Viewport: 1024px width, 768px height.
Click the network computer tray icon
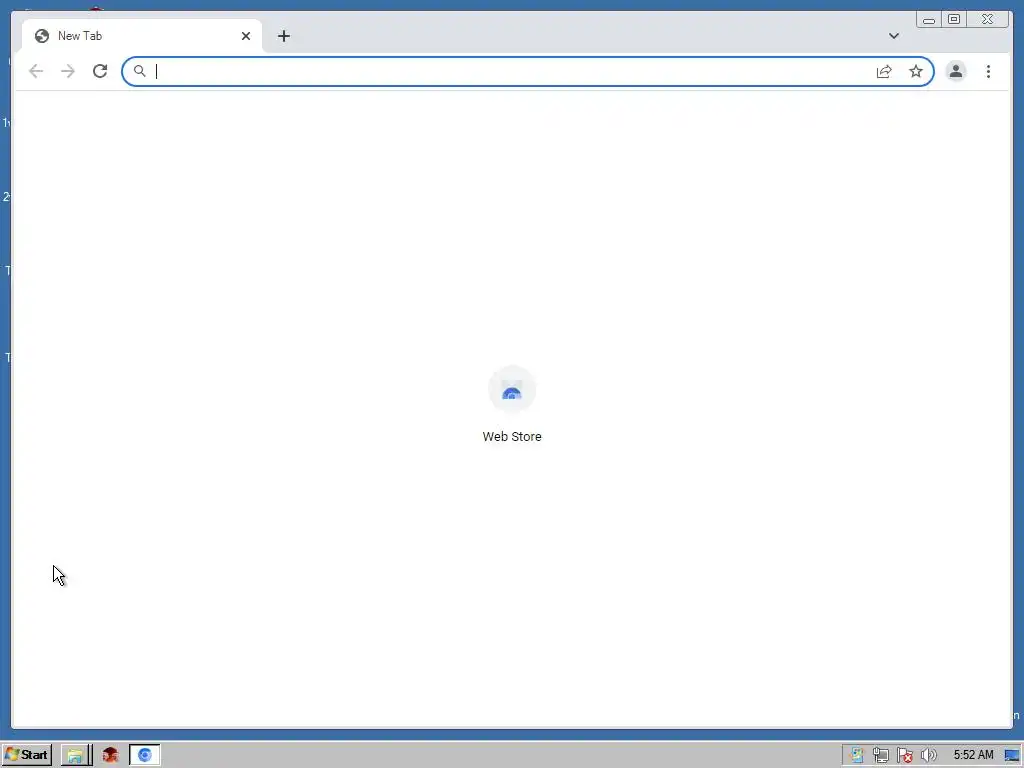pyautogui.click(x=880, y=756)
